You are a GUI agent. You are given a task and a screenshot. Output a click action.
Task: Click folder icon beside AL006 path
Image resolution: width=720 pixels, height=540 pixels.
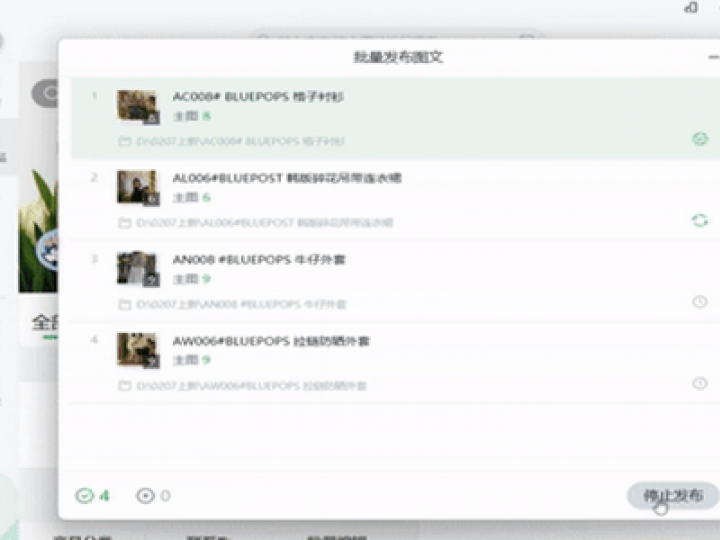[x=125, y=223]
